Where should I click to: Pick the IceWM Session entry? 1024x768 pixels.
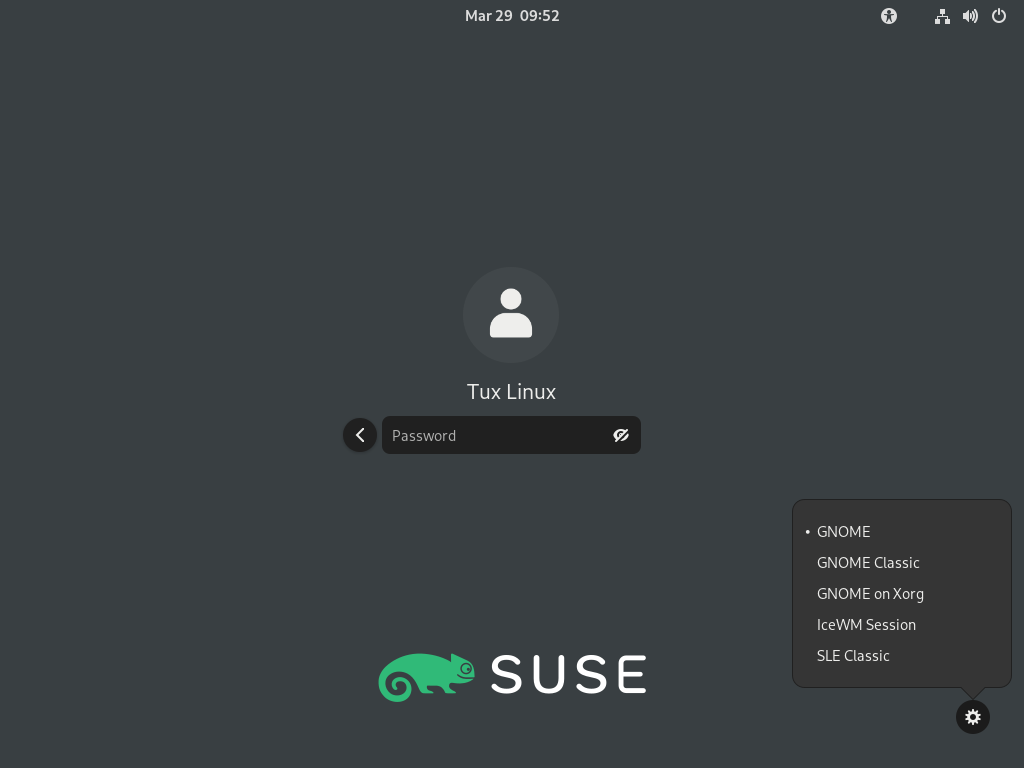click(866, 625)
